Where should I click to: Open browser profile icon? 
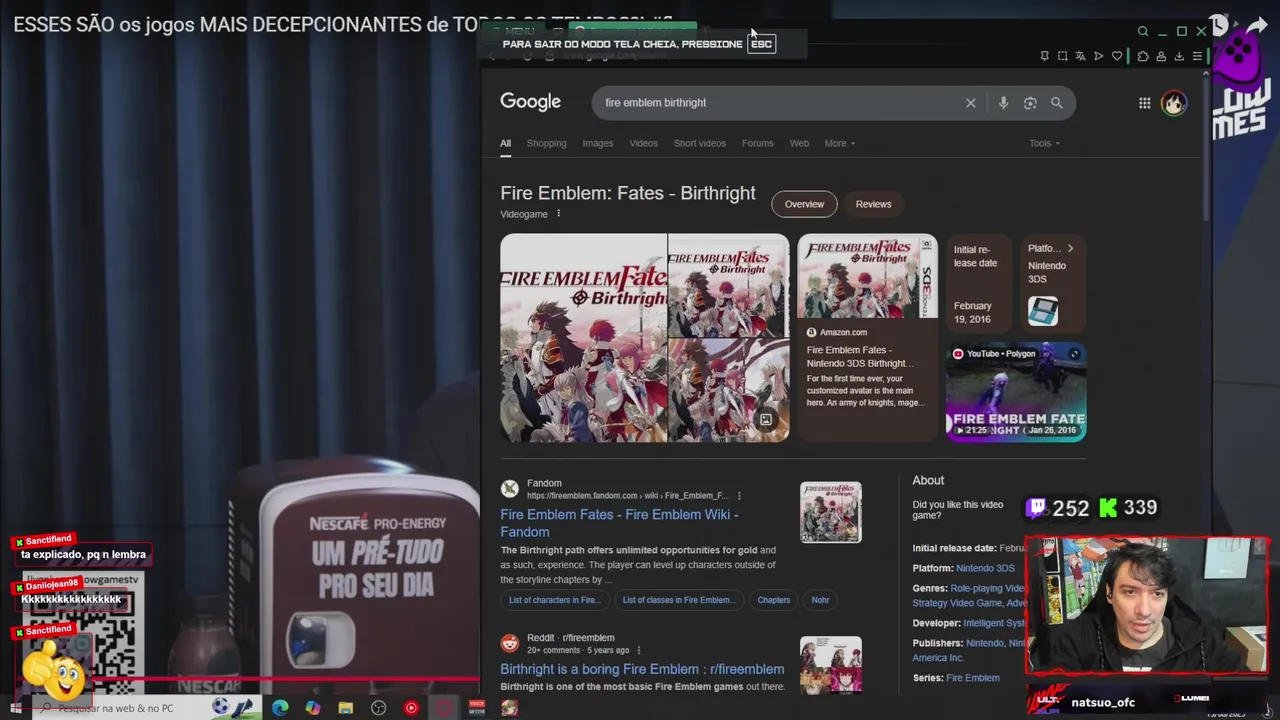[1161, 56]
